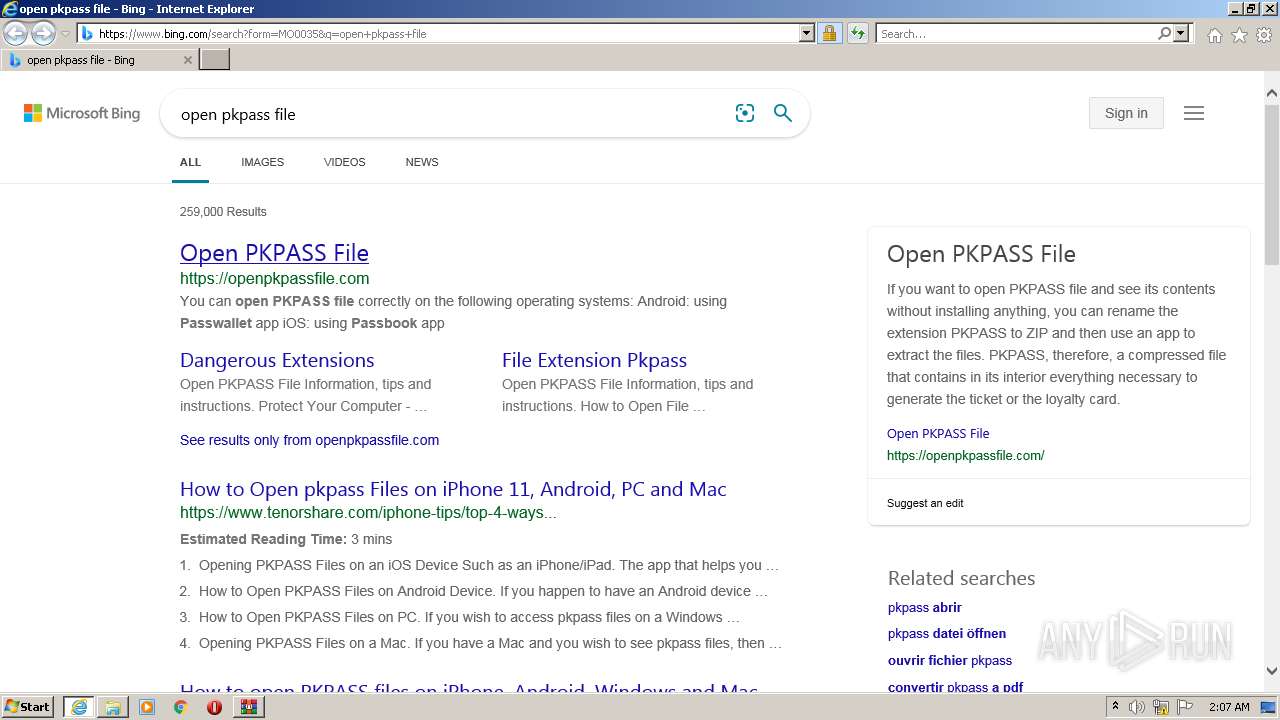1280x720 pixels.
Task: Open the 'Open PKPASS File' result heading
Action: [274, 253]
